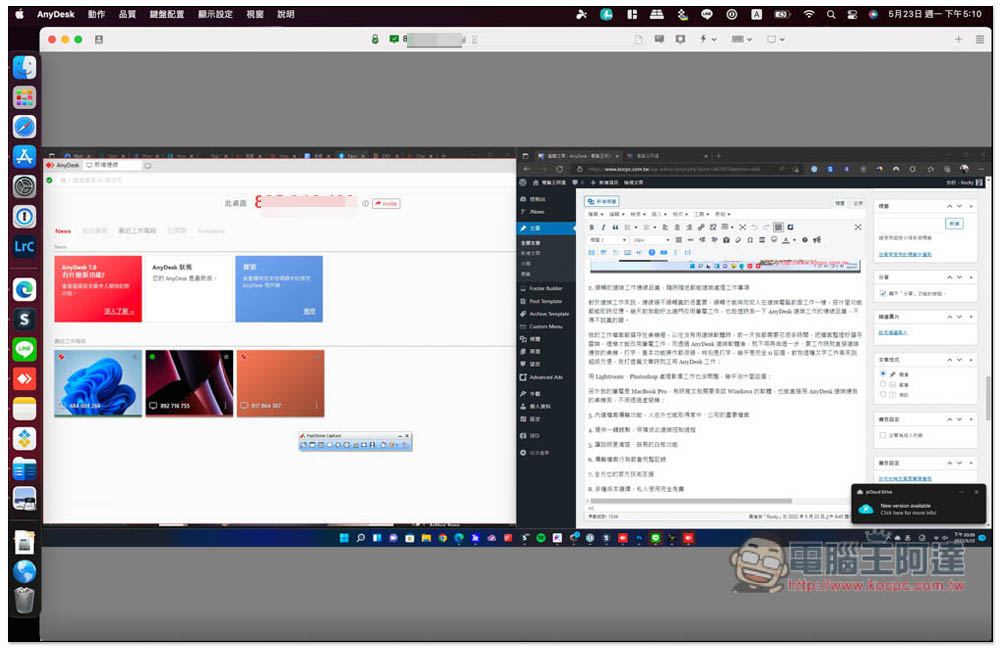Move the post format panel up

click(x=949, y=360)
